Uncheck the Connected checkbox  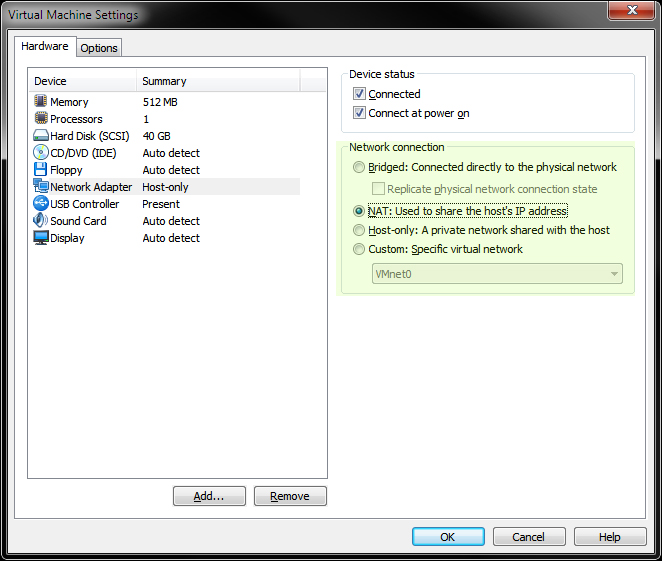[360, 94]
